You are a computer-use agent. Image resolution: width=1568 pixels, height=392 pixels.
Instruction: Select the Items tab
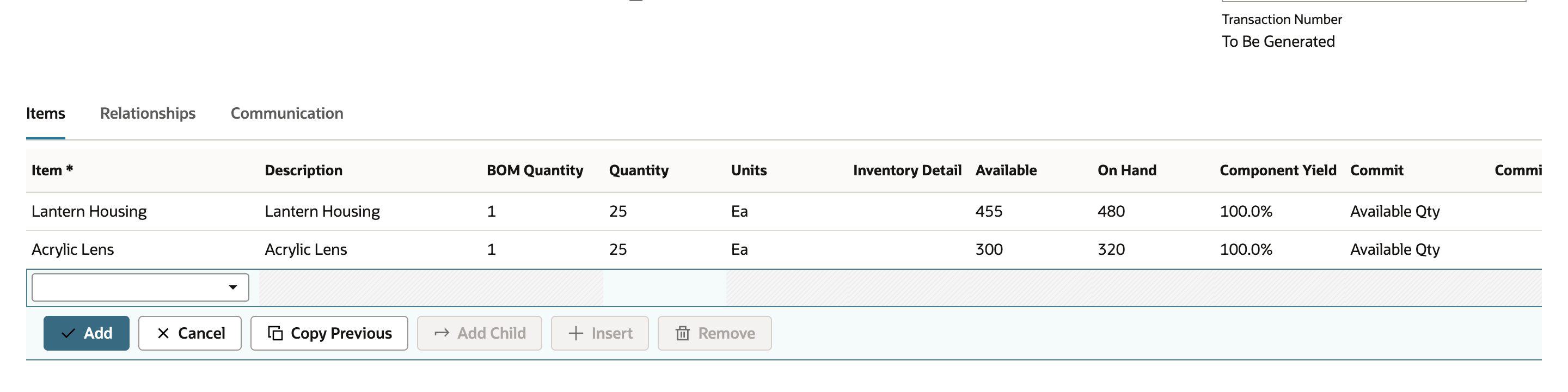click(x=46, y=113)
